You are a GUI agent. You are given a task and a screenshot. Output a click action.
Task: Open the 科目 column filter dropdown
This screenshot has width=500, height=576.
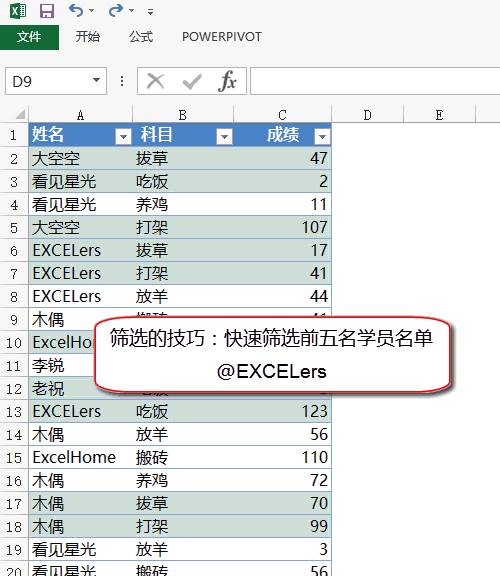(224, 137)
